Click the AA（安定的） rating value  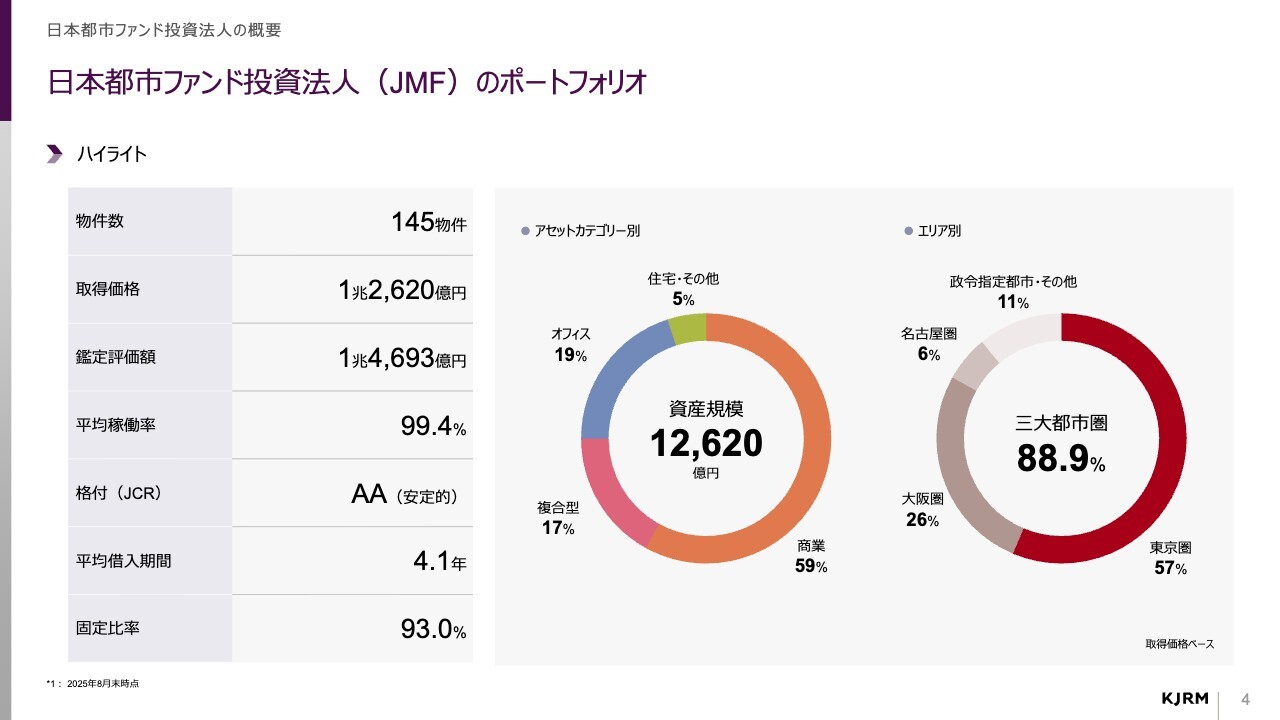click(404, 495)
